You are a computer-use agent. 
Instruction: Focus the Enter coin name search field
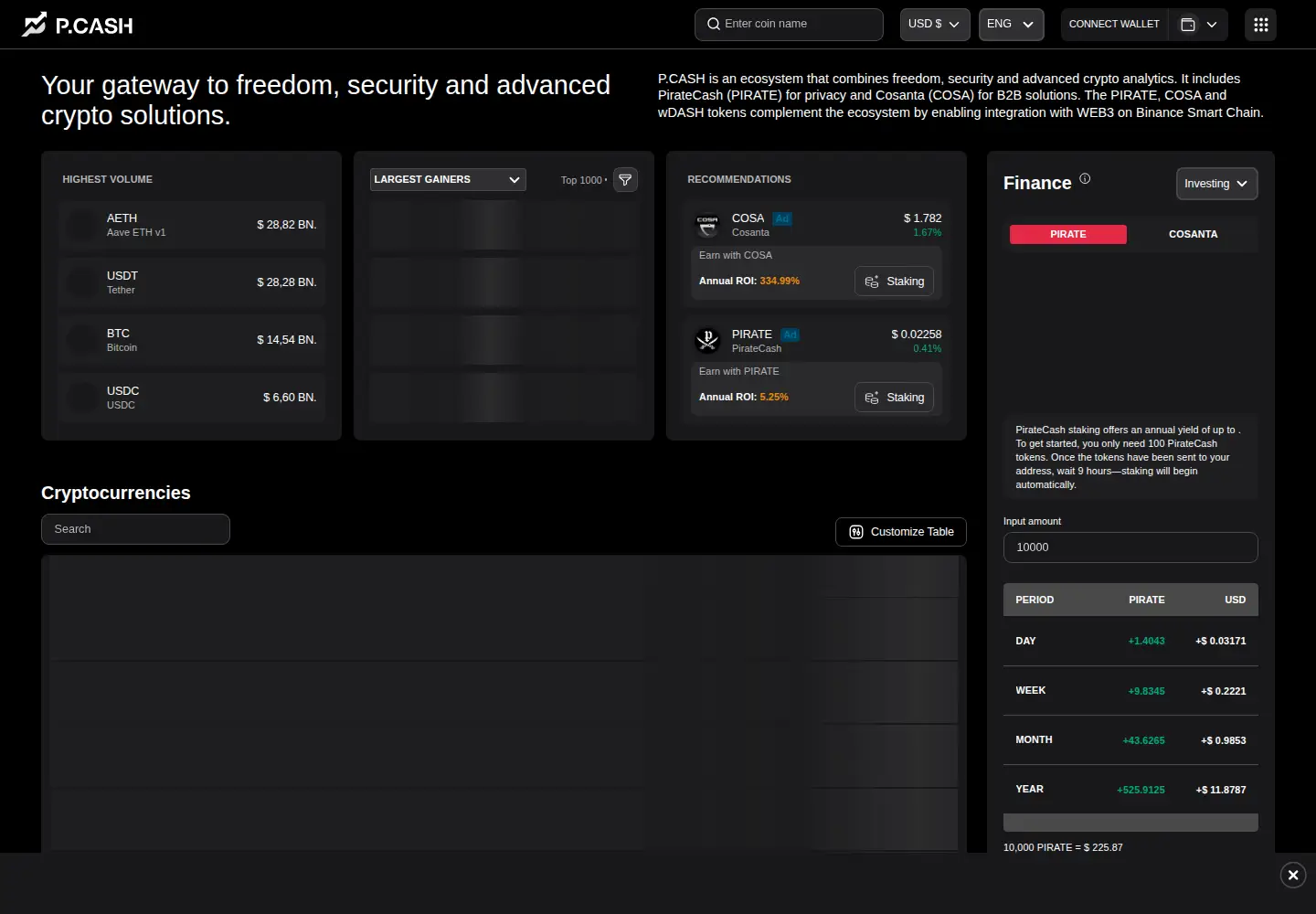(x=789, y=25)
